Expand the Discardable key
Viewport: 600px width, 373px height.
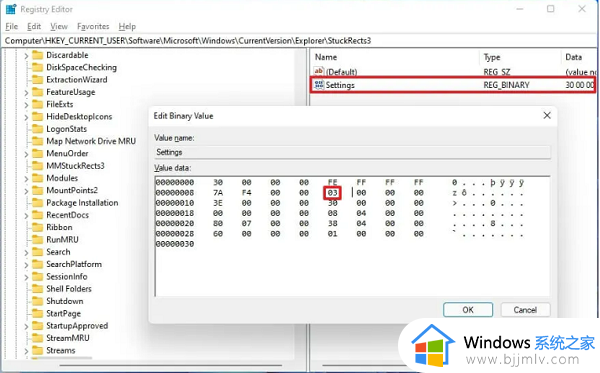coord(26,56)
